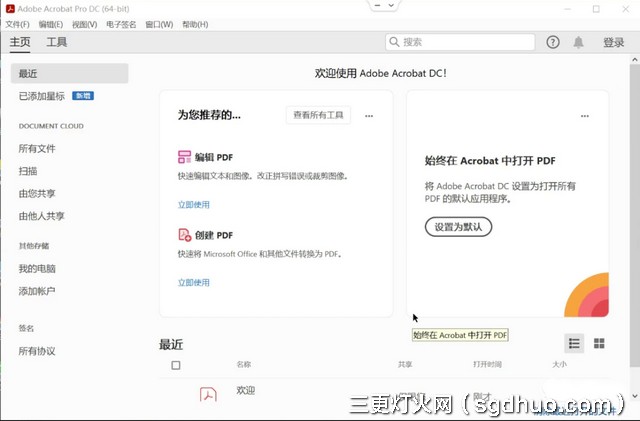The image size is (640, 421).
Task: Click the 打开时间 column header
Action: coord(487,364)
